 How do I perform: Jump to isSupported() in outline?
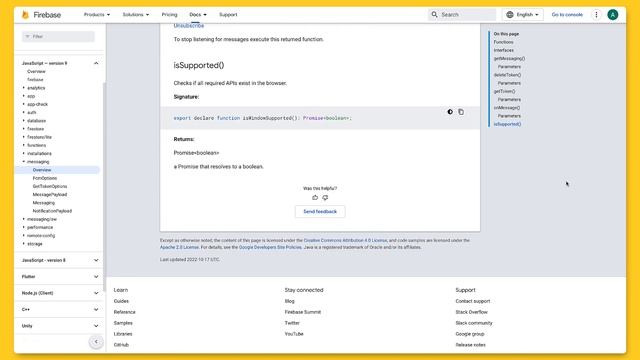pyautogui.click(x=507, y=124)
